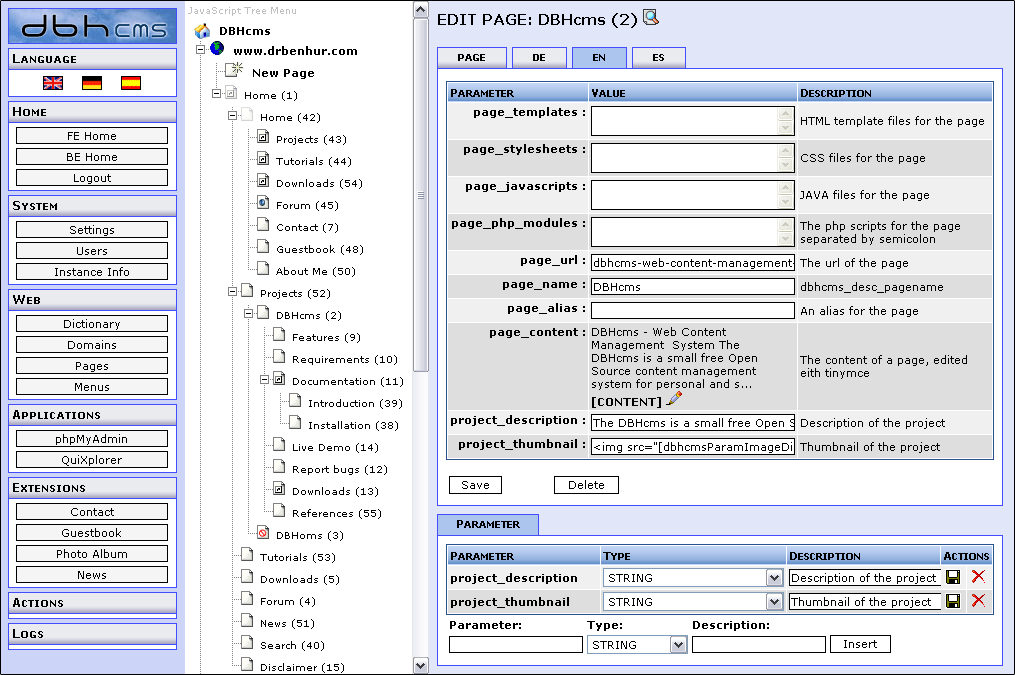The width and height of the screenshot is (1015, 675).
Task: Click the magnifier preview icon next to page title
Action: point(651,17)
